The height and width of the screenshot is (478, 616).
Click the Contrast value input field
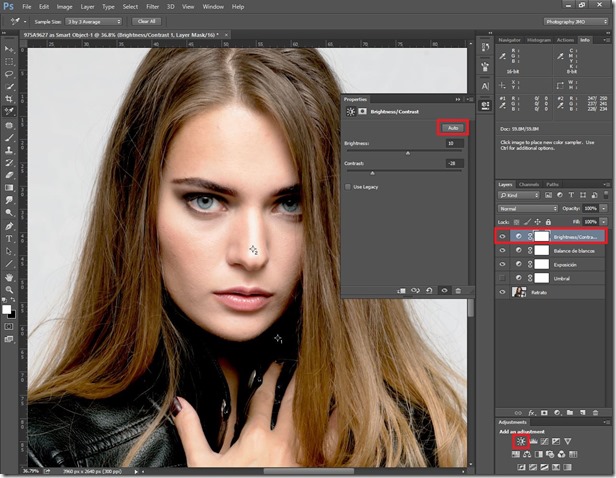tap(455, 163)
